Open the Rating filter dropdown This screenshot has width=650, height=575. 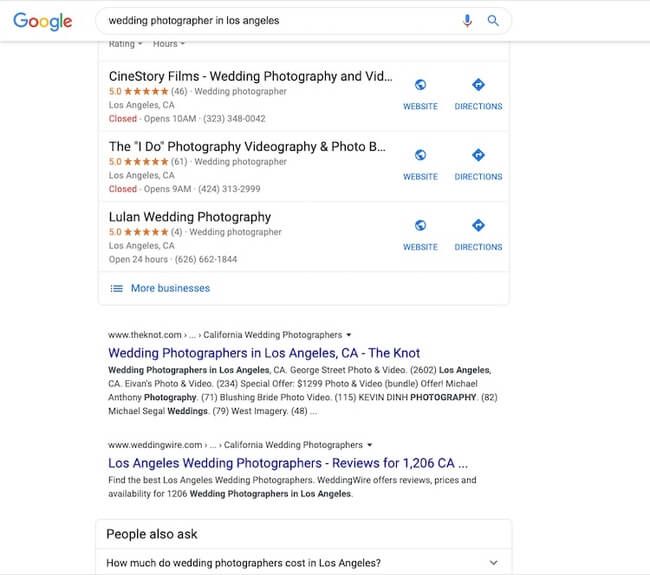pyautogui.click(x=126, y=44)
